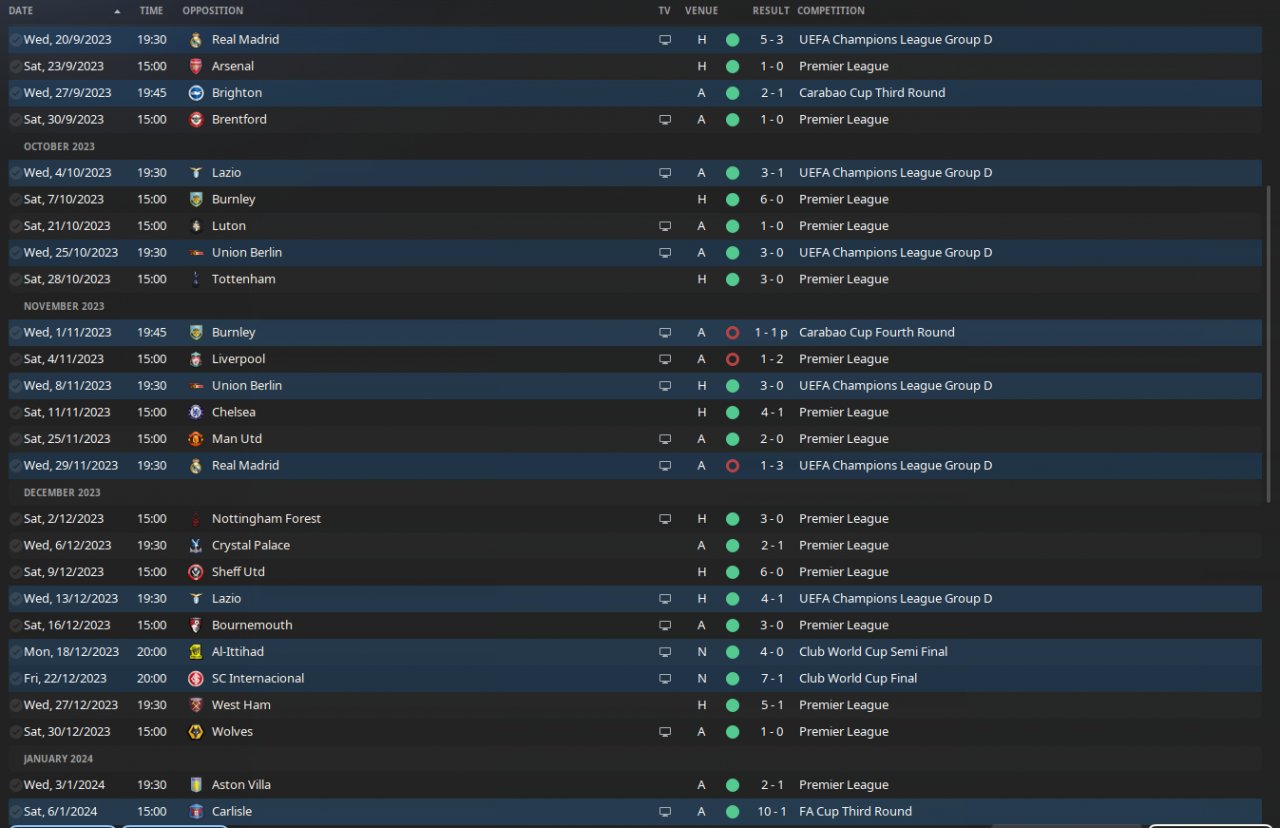Click the green win indicator for the Carlisle match
The image size is (1280, 828).
[x=732, y=812]
